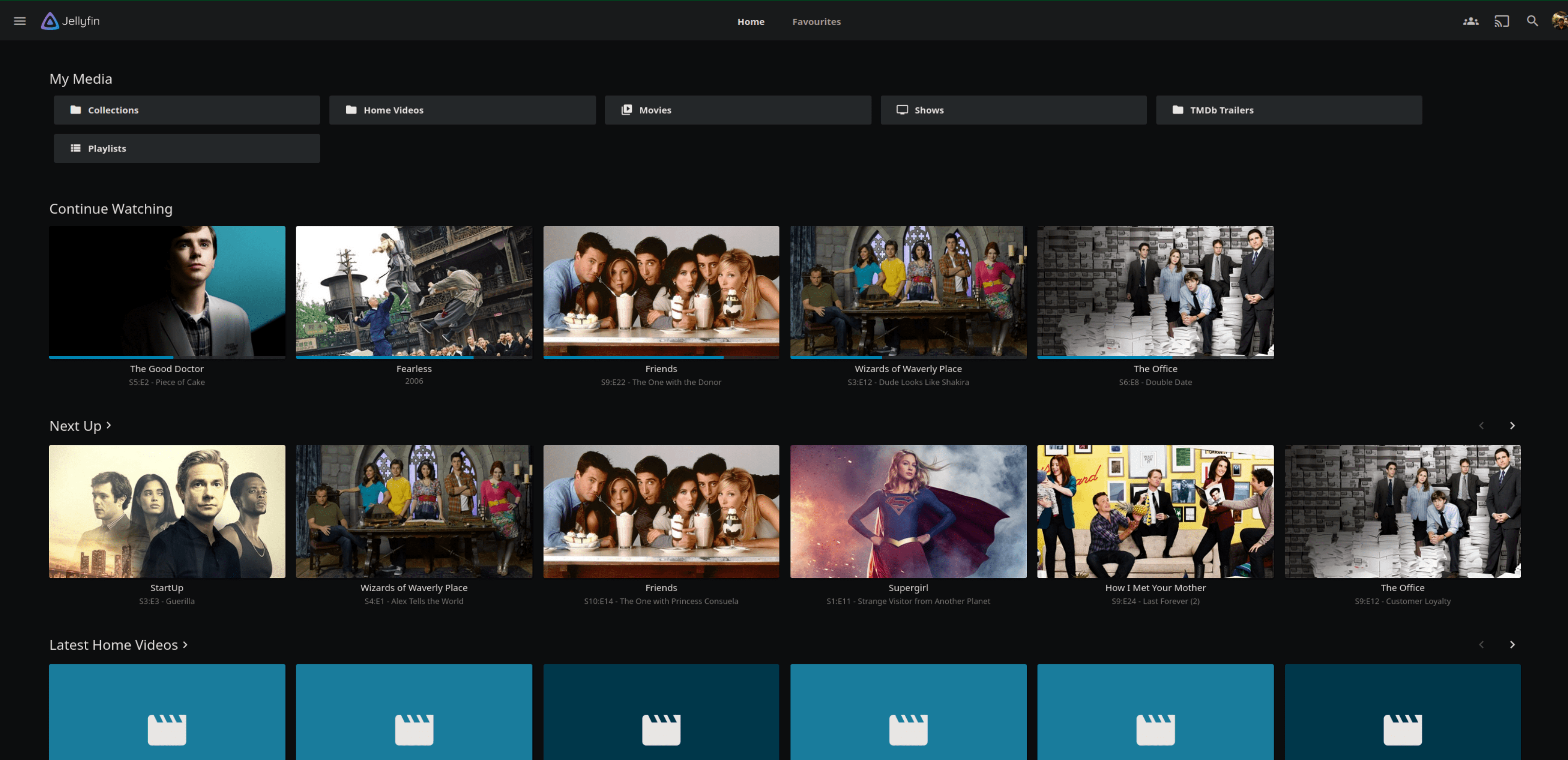Click the Home Videos folder icon
1568x760 pixels.
[x=351, y=110]
